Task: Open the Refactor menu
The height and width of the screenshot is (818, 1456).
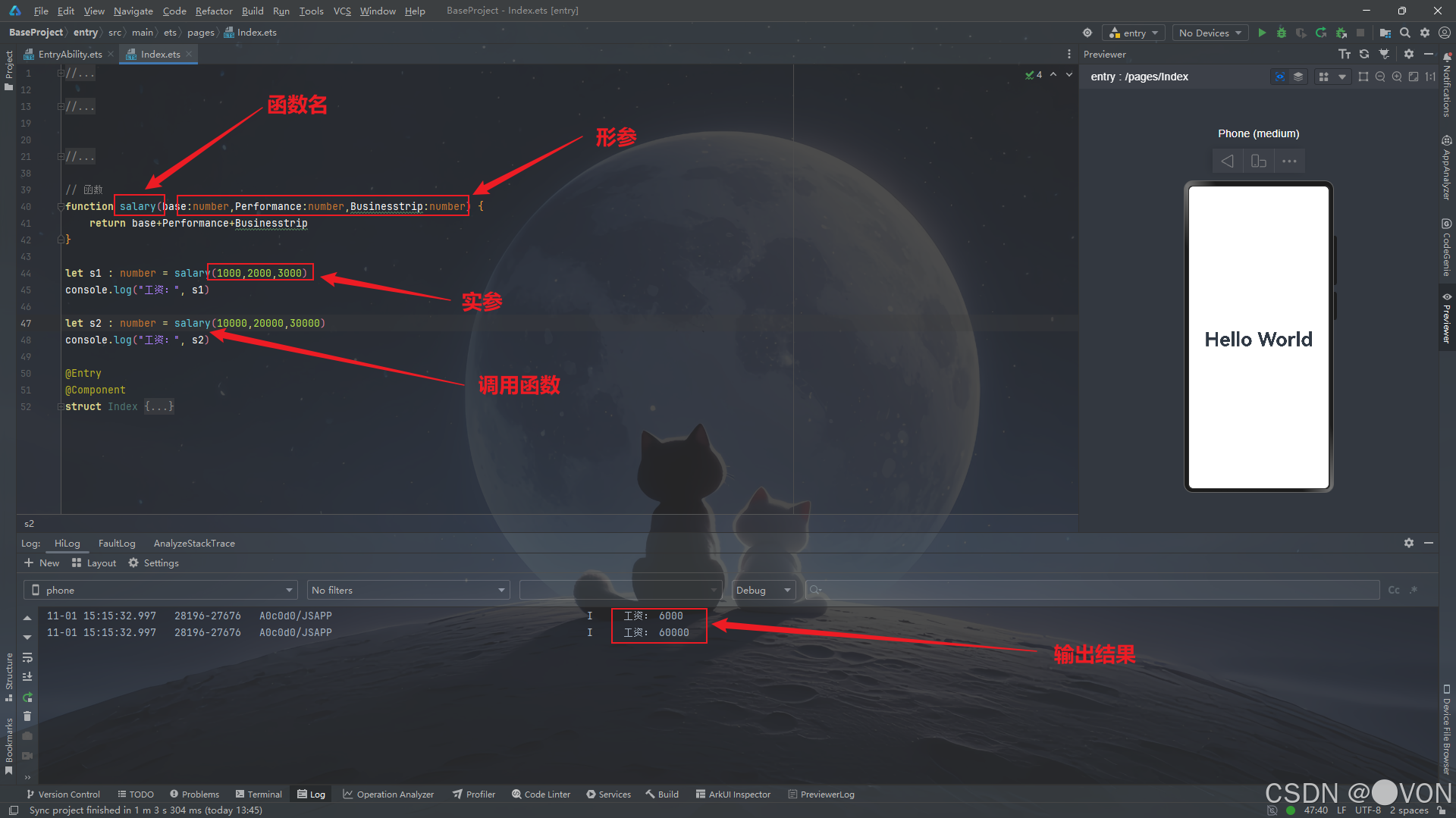Action: click(214, 11)
